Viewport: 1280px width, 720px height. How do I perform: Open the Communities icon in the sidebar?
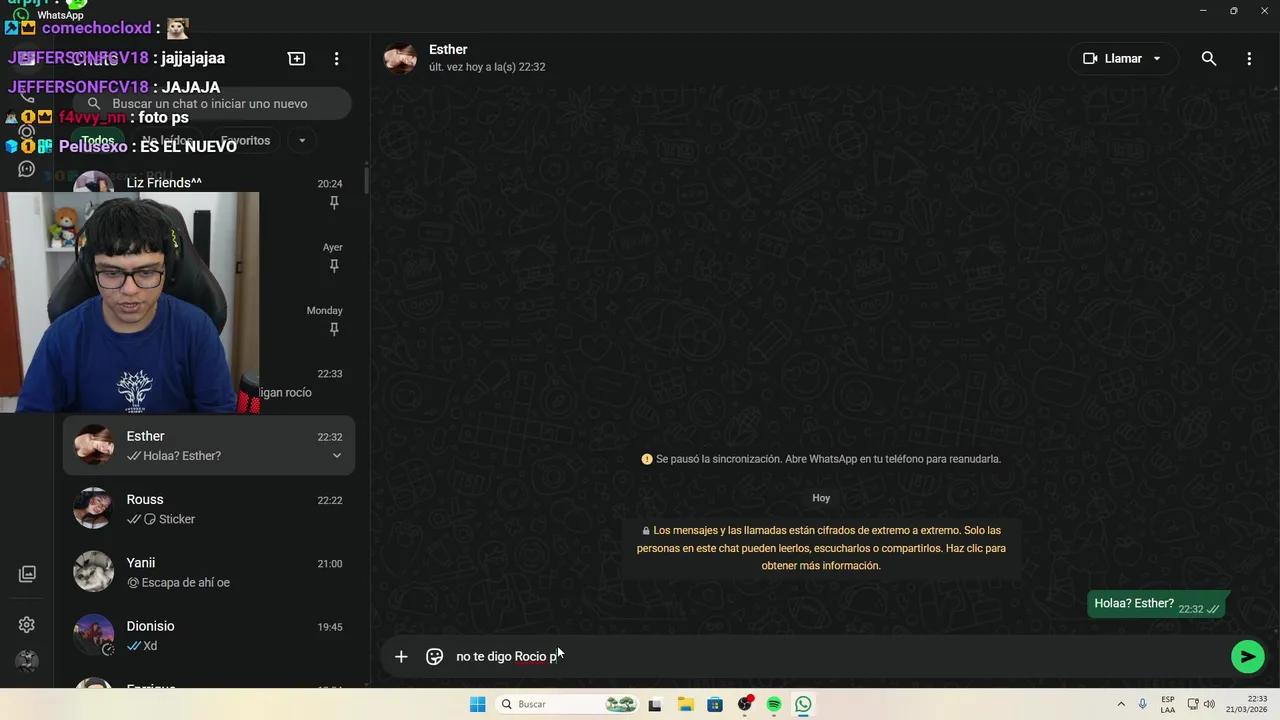coord(27,169)
